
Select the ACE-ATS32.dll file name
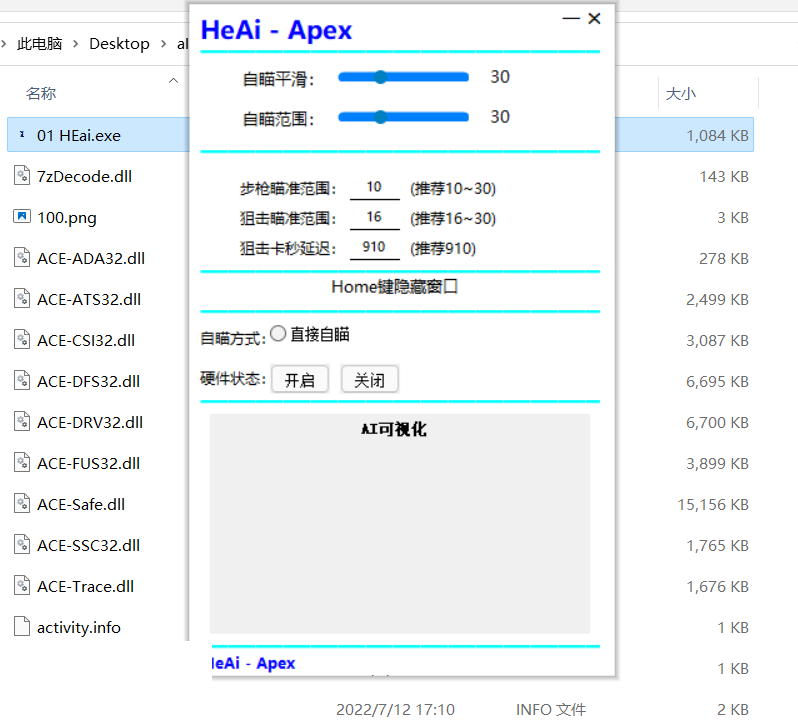(x=89, y=300)
